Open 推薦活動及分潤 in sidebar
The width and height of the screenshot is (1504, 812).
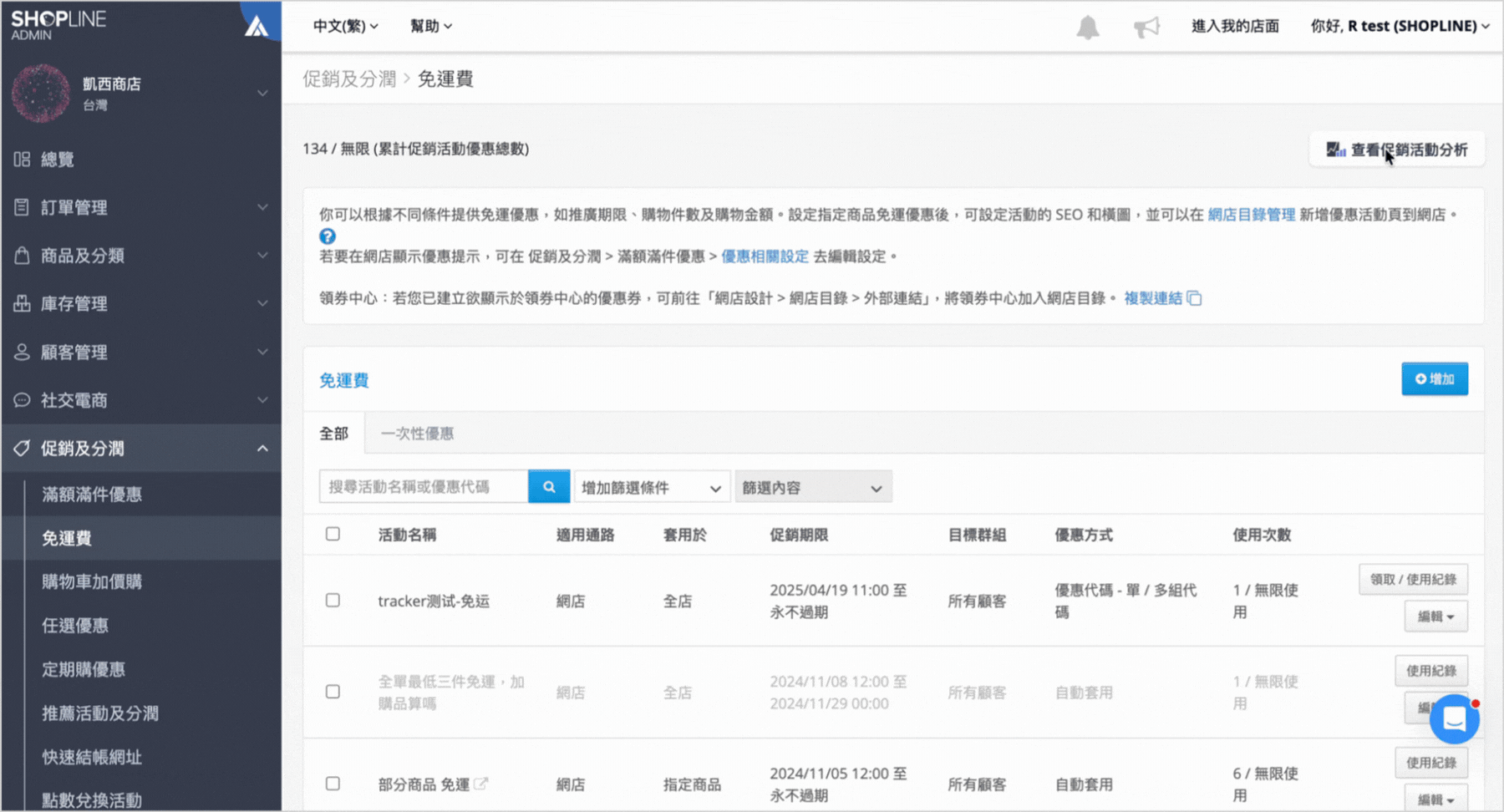(100, 713)
